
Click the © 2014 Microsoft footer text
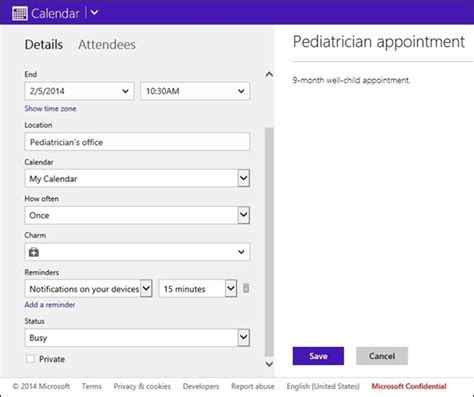click(41, 386)
